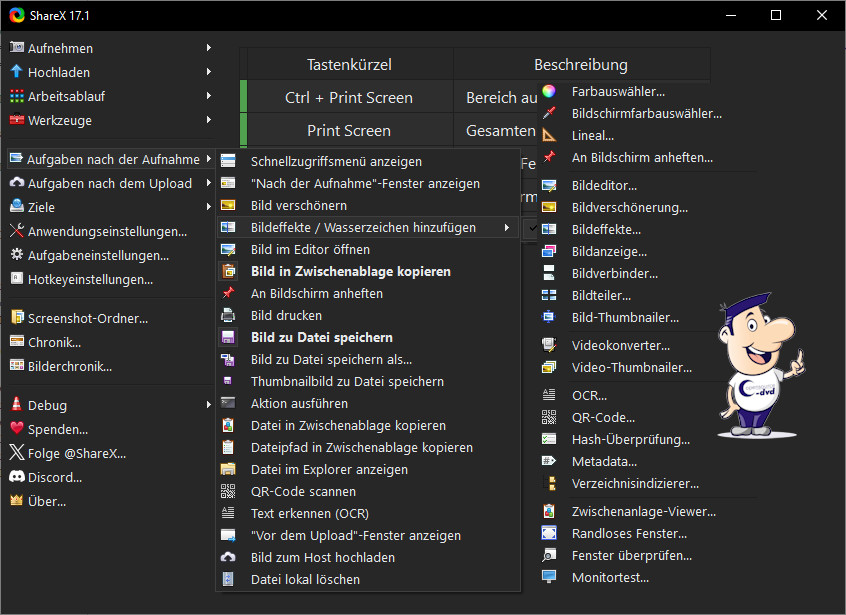Click the Print Screen hotkey button
This screenshot has height=615, width=846.
tap(348, 131)
